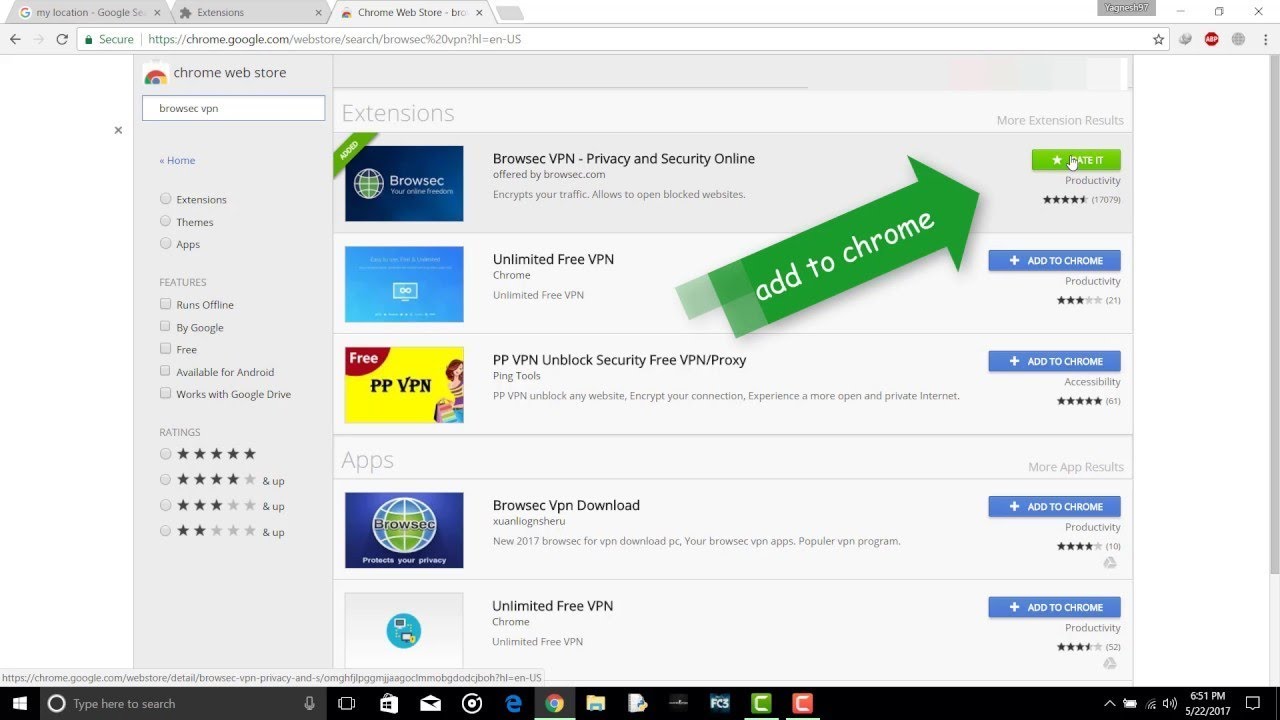1280x720 pixels.
Task: Close the Extensions tab
Action: point(318,13)
